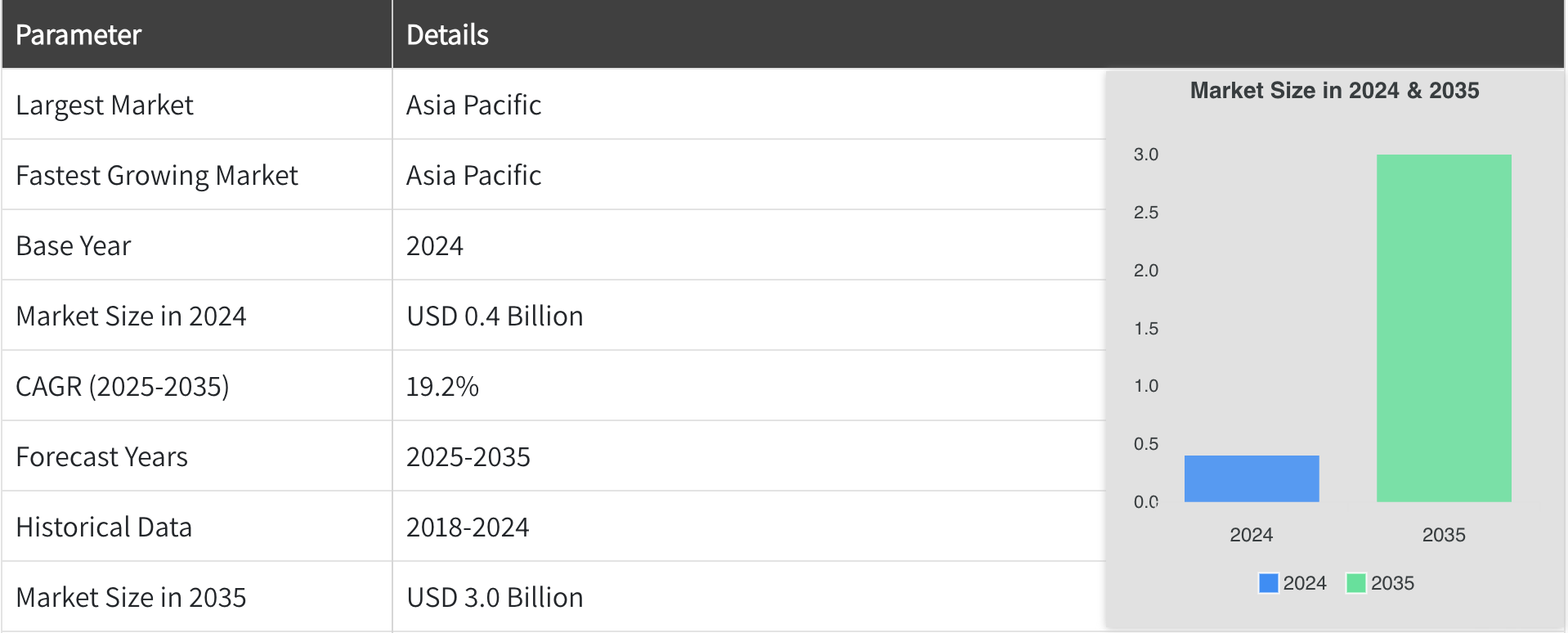Select the Details column header

447,35
